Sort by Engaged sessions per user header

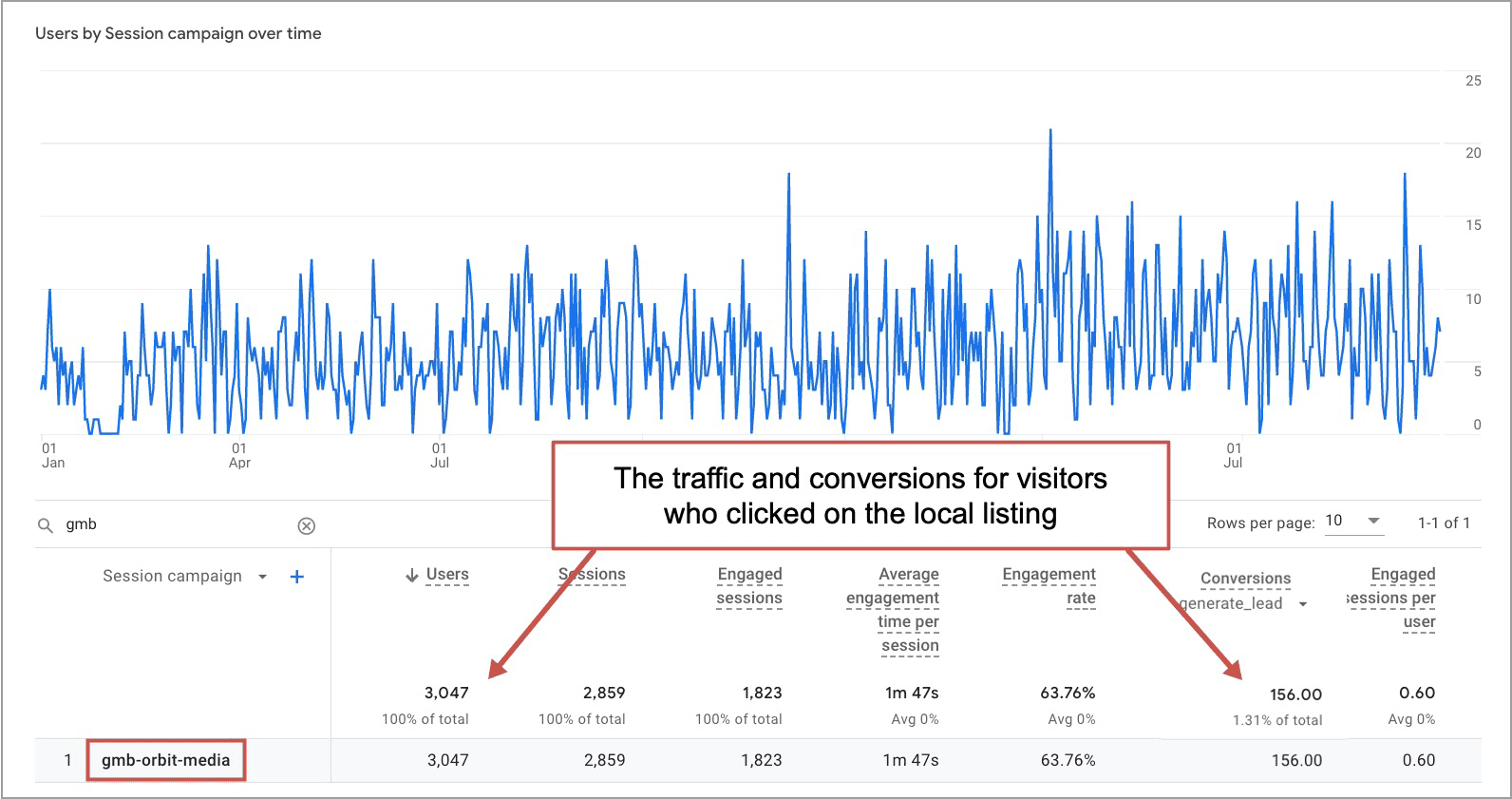point(1391,598)
